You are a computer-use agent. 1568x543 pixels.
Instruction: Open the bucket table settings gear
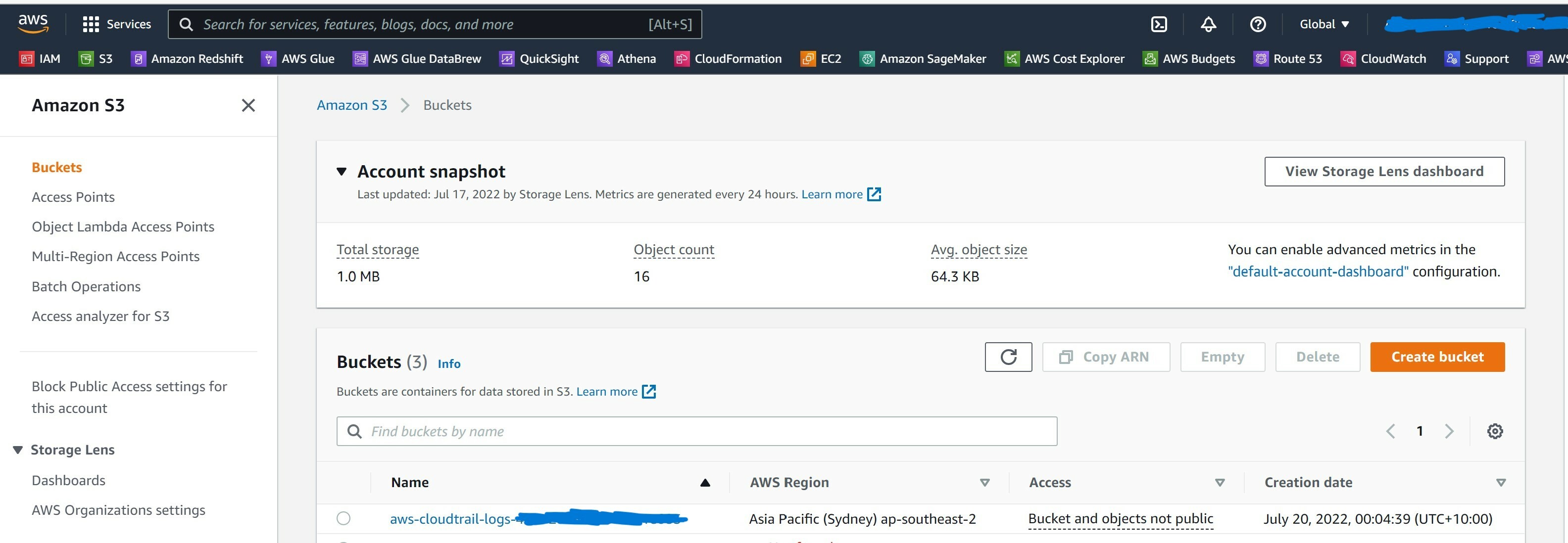(x=1494, y=431)
